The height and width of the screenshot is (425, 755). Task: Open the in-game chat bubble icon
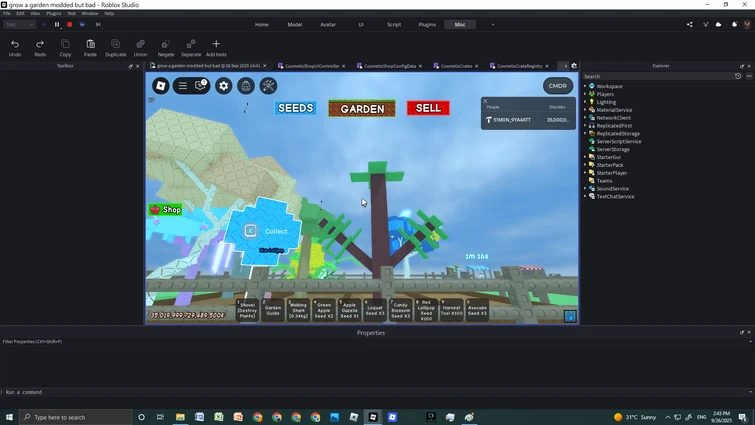pyautogui.click(x=200, y=86)
